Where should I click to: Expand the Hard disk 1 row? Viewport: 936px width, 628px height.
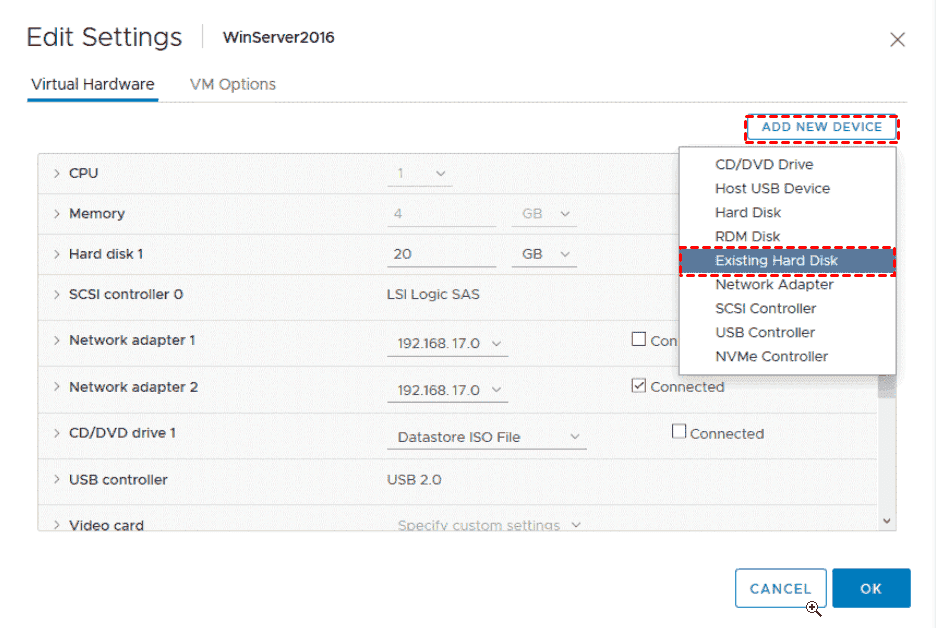[57, 254]
